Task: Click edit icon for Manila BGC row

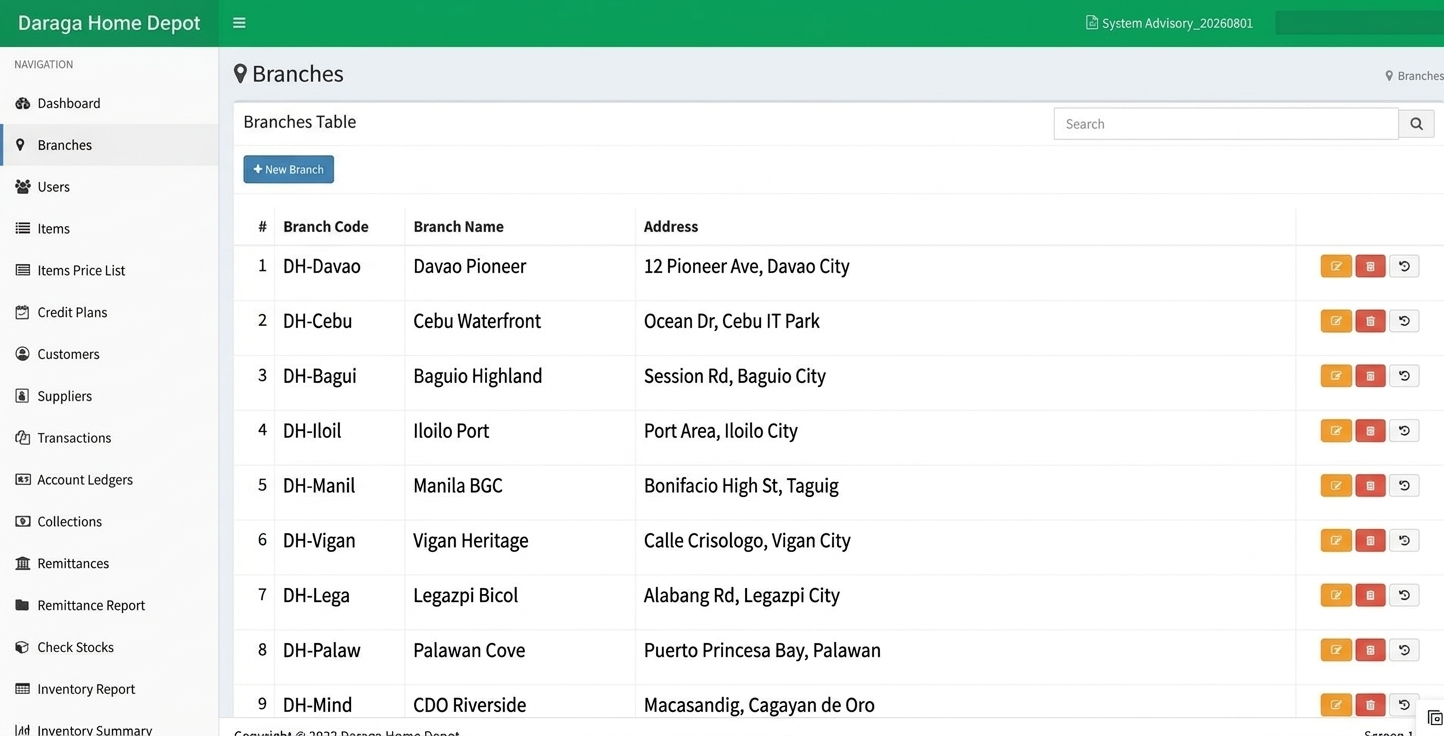Action: pyautogui.click(x=1336, y=486)
